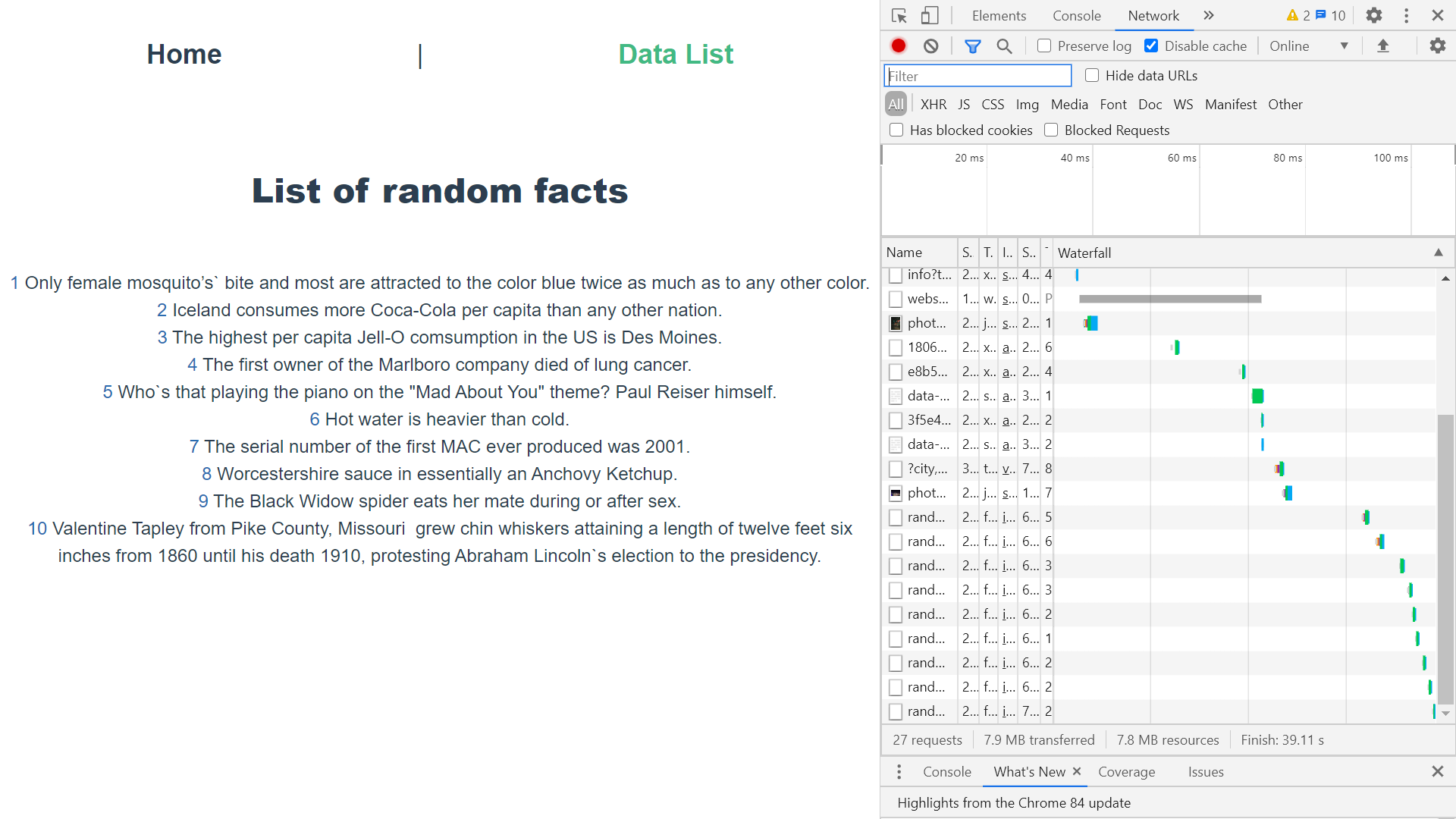Viewport: 1456px width, 819px height.
Task: Click the scrollbar up arrow in request list
Action: [1445, 278]
